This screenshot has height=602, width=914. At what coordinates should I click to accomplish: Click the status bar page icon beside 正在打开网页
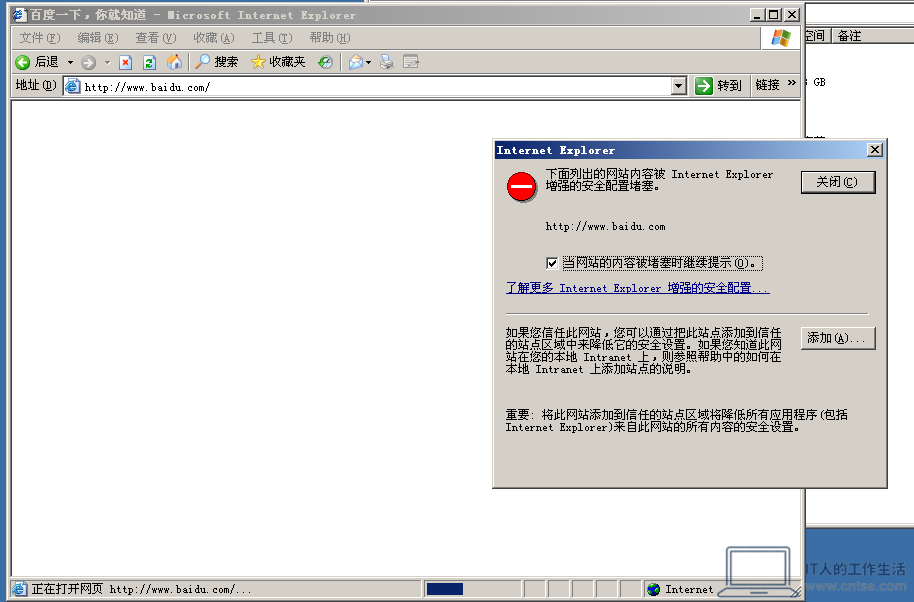click(x=19, y=589)
